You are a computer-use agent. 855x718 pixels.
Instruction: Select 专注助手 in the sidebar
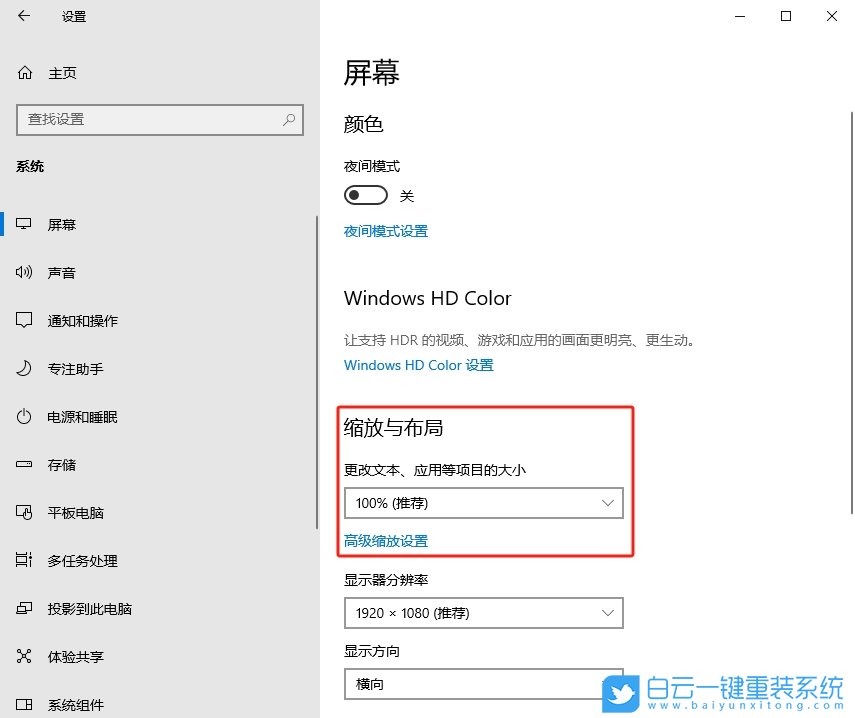23,368
